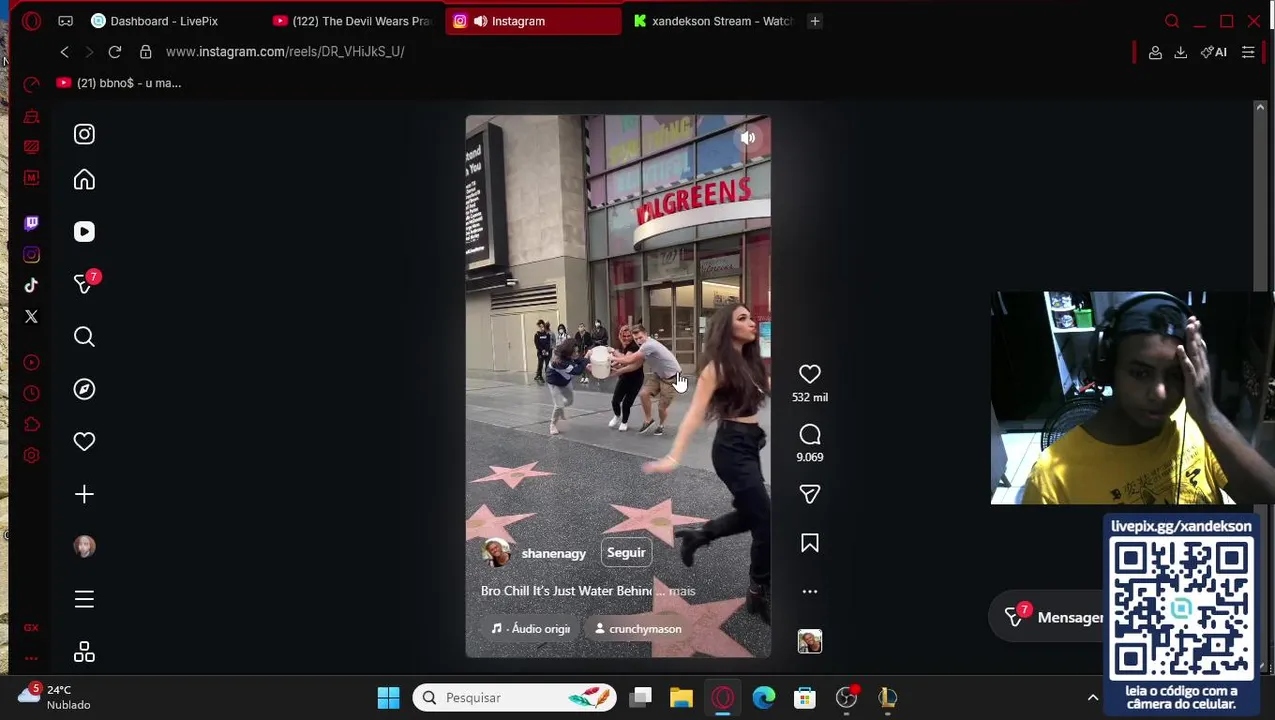Toggle the reel audio mute speaker

(x=748, y=138)
